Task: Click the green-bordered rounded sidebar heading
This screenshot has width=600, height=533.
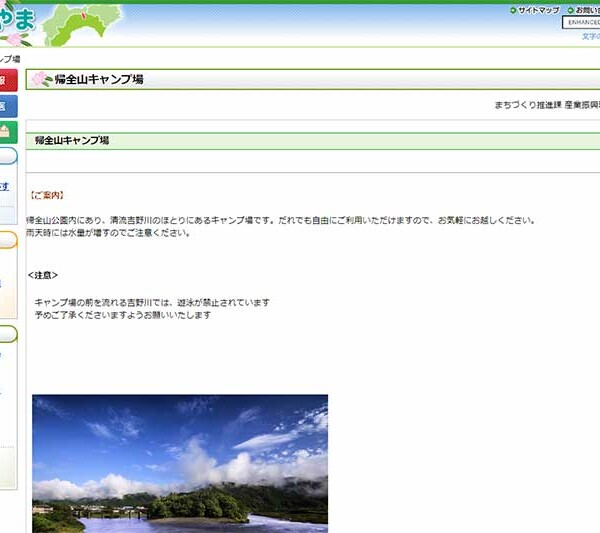Action: click(8, 334)
